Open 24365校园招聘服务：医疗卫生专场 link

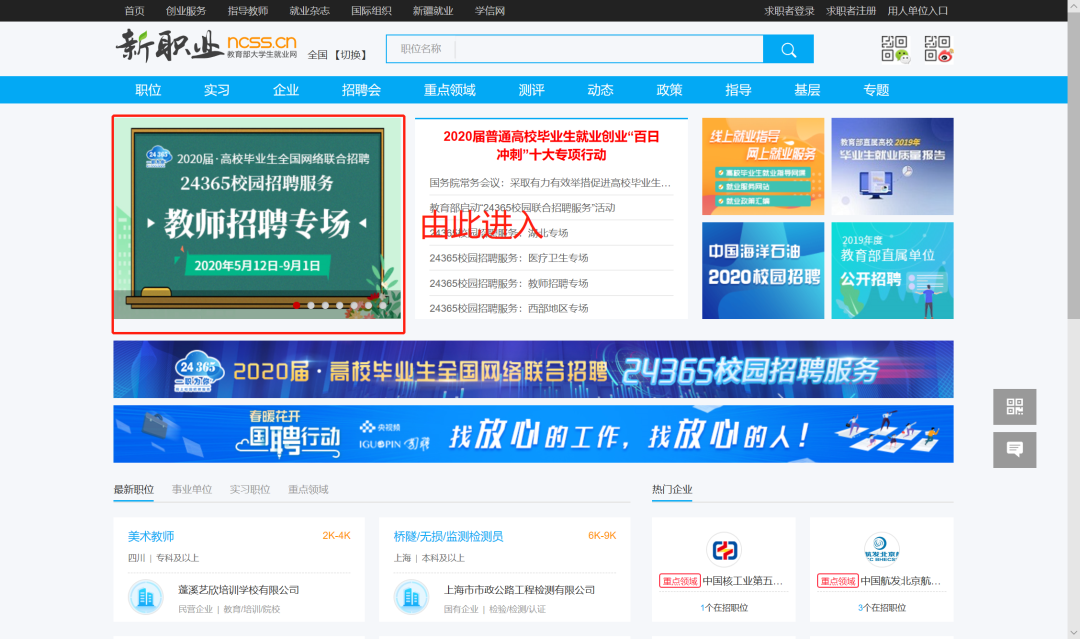pos(508,258)
